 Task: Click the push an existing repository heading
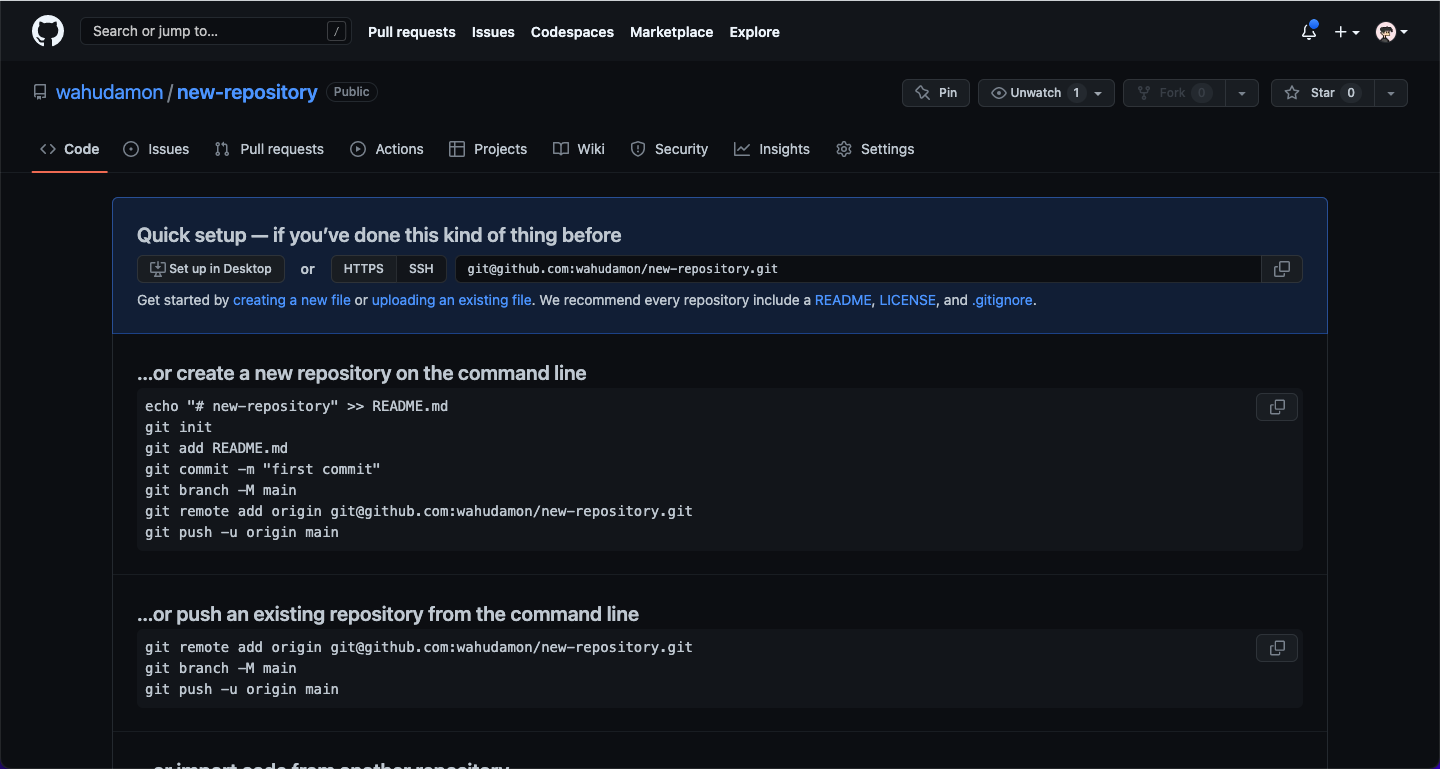(388, 614)
